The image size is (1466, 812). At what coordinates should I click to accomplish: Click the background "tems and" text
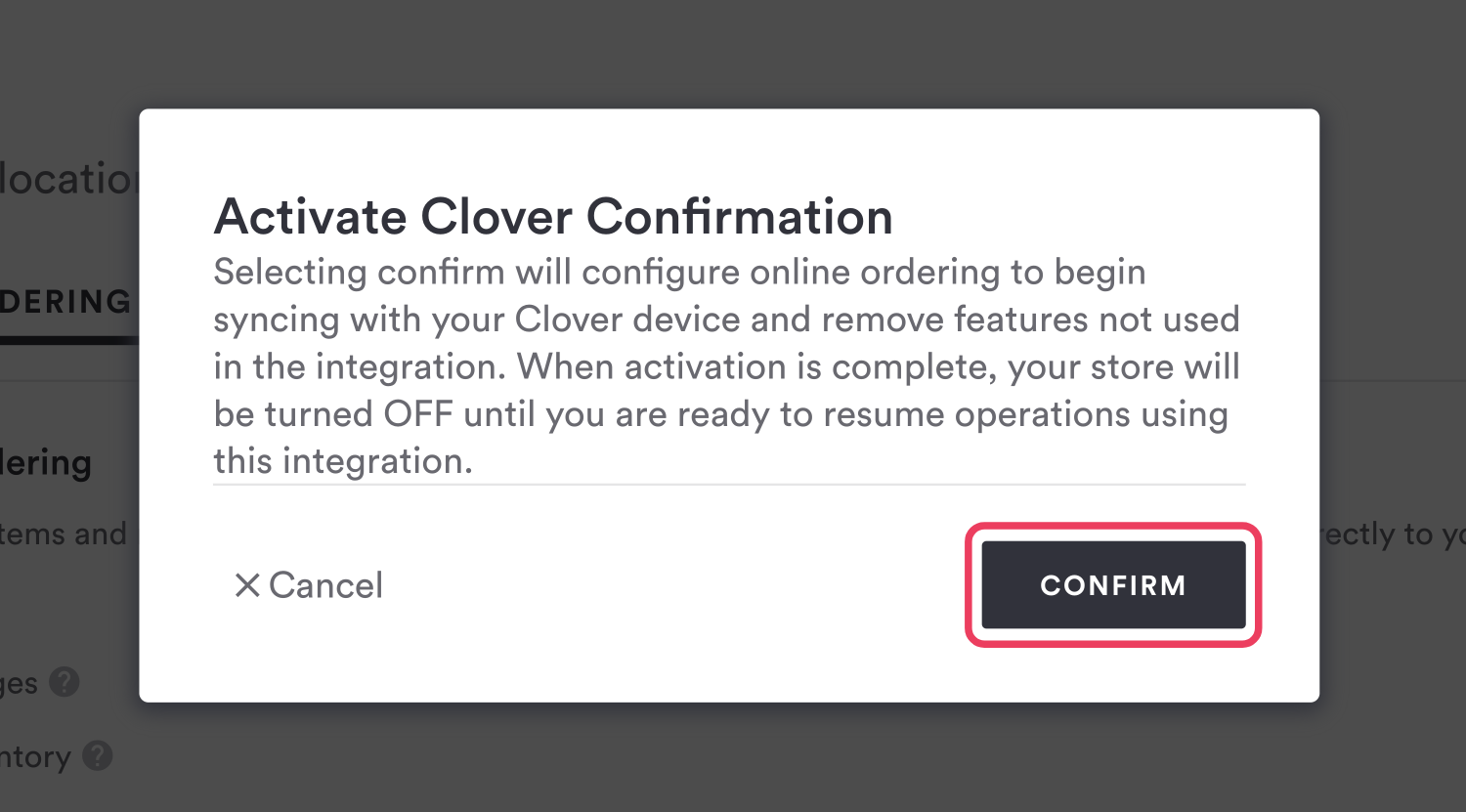coord(64,534)
